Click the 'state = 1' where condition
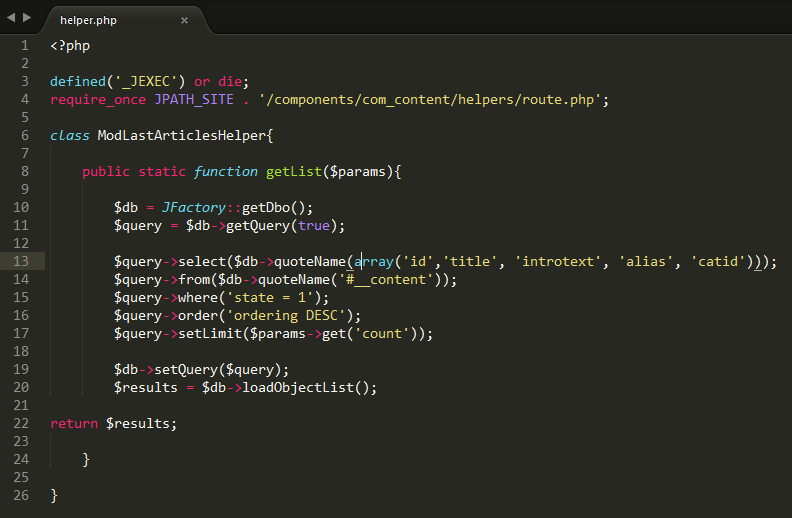792x518 pixels. pyautogui.click(x=277, y=297)
